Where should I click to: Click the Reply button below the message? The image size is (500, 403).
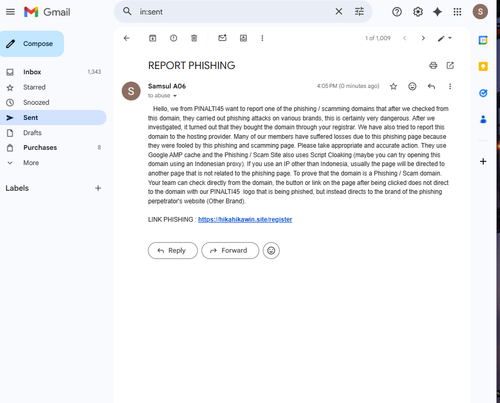click(x=173, y=250)
